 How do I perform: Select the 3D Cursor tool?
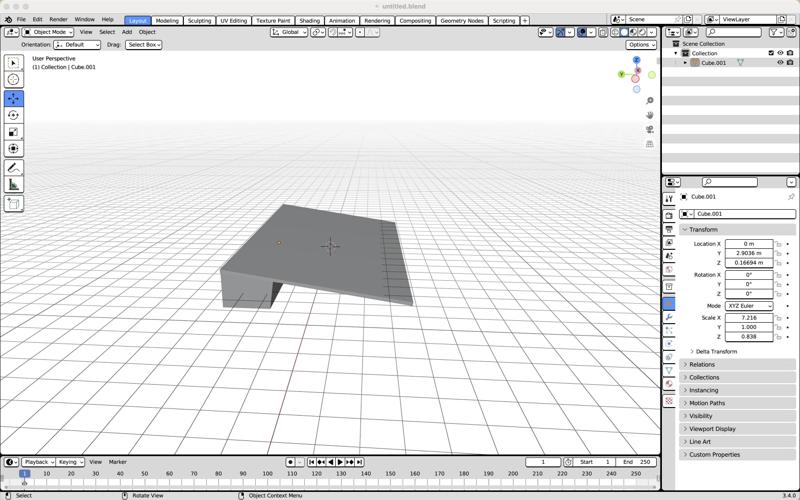click(x=14, y=80)
